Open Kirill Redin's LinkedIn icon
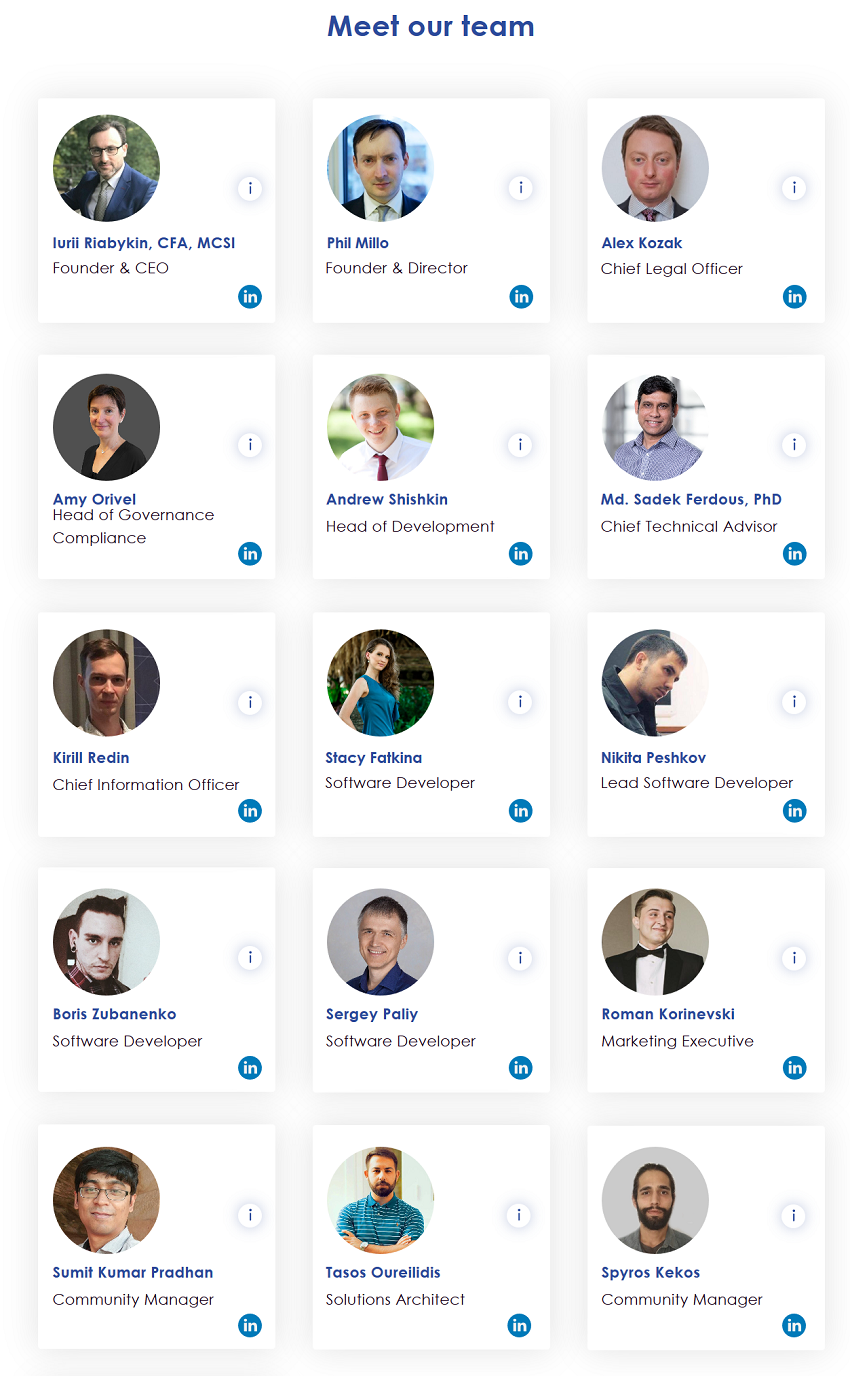The height and width of the screenshot is (1376, 850). click(250, 811)
